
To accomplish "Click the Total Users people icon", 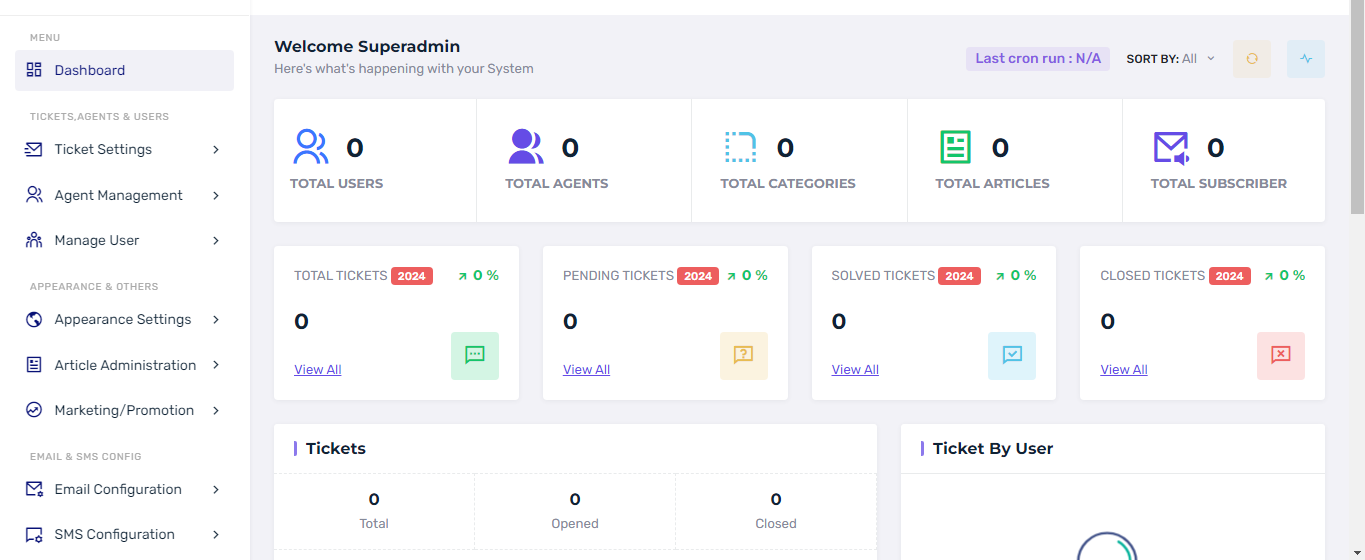I will tap(311, 147).
